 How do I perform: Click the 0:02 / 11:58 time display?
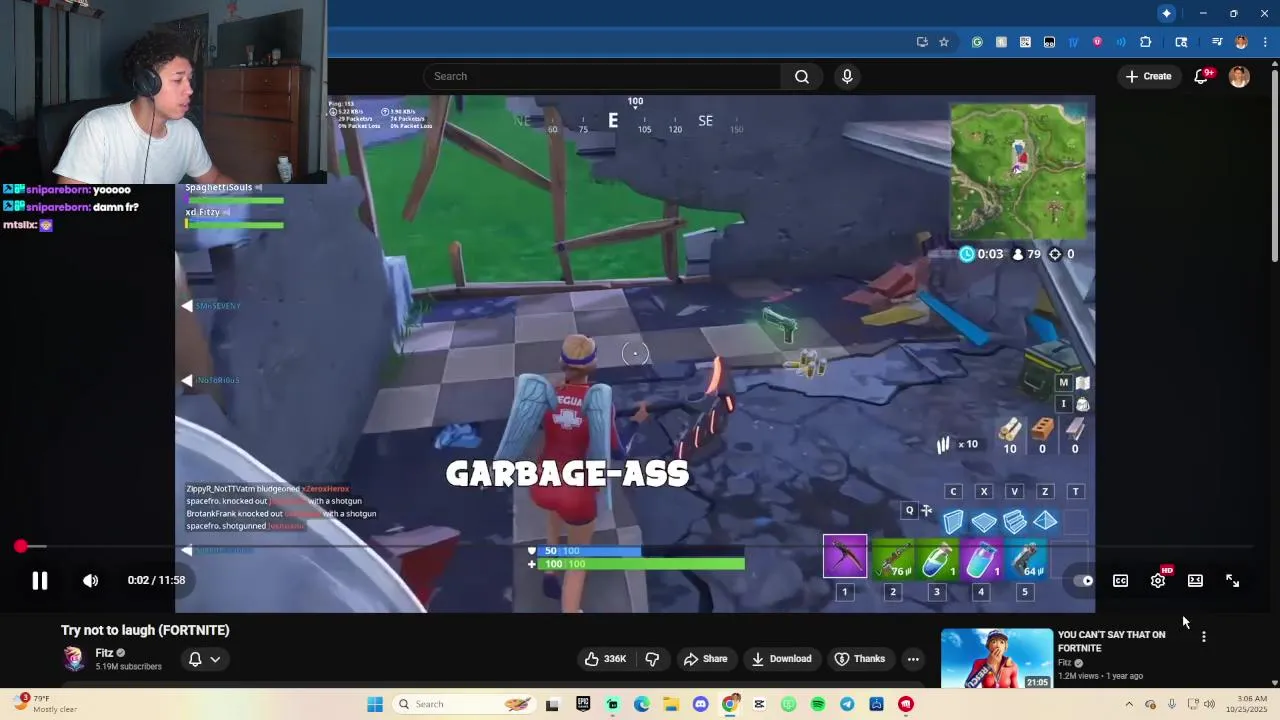point(156,580)
